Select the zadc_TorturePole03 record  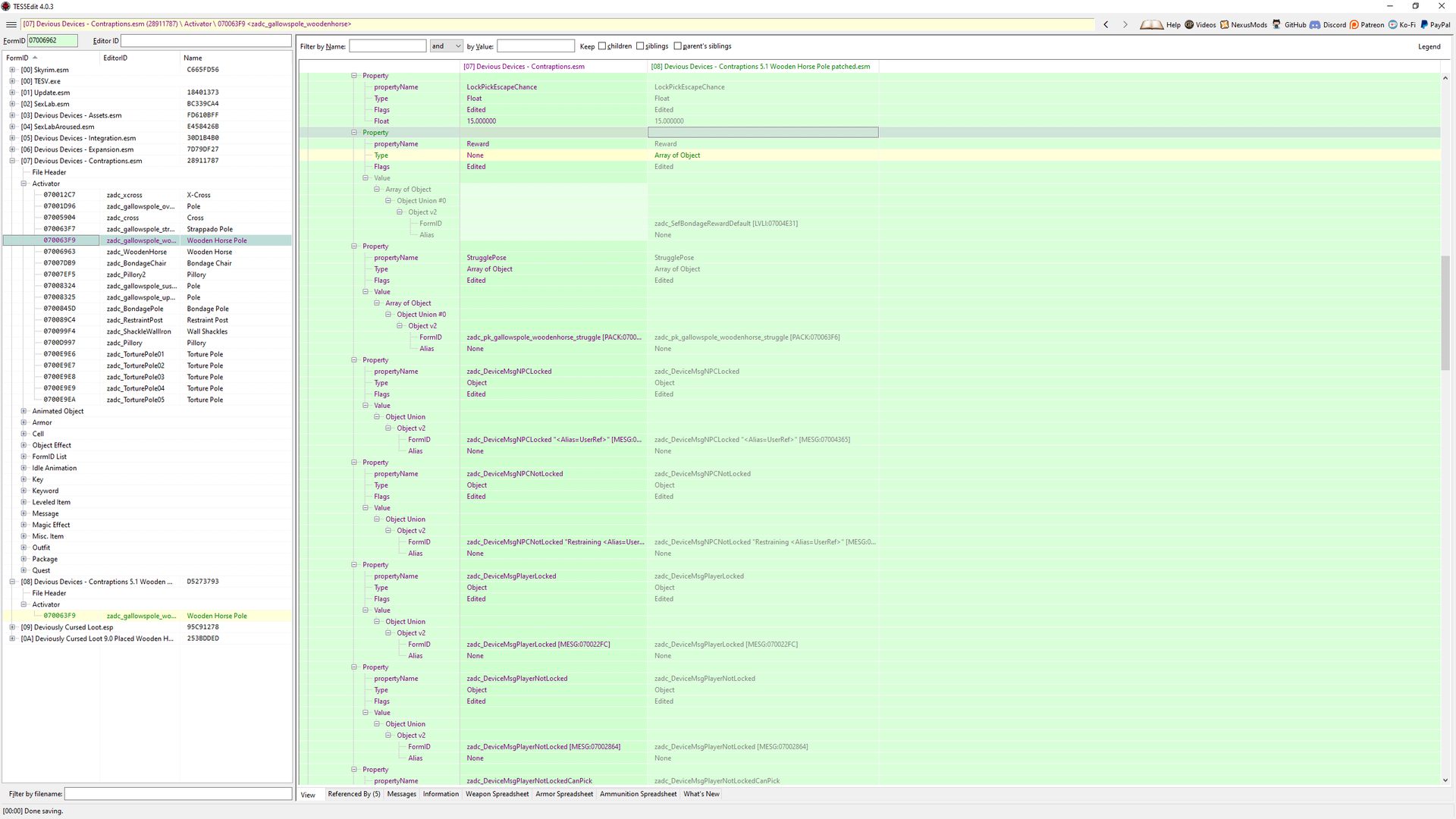pyautogui.click(x=148, y=377)
